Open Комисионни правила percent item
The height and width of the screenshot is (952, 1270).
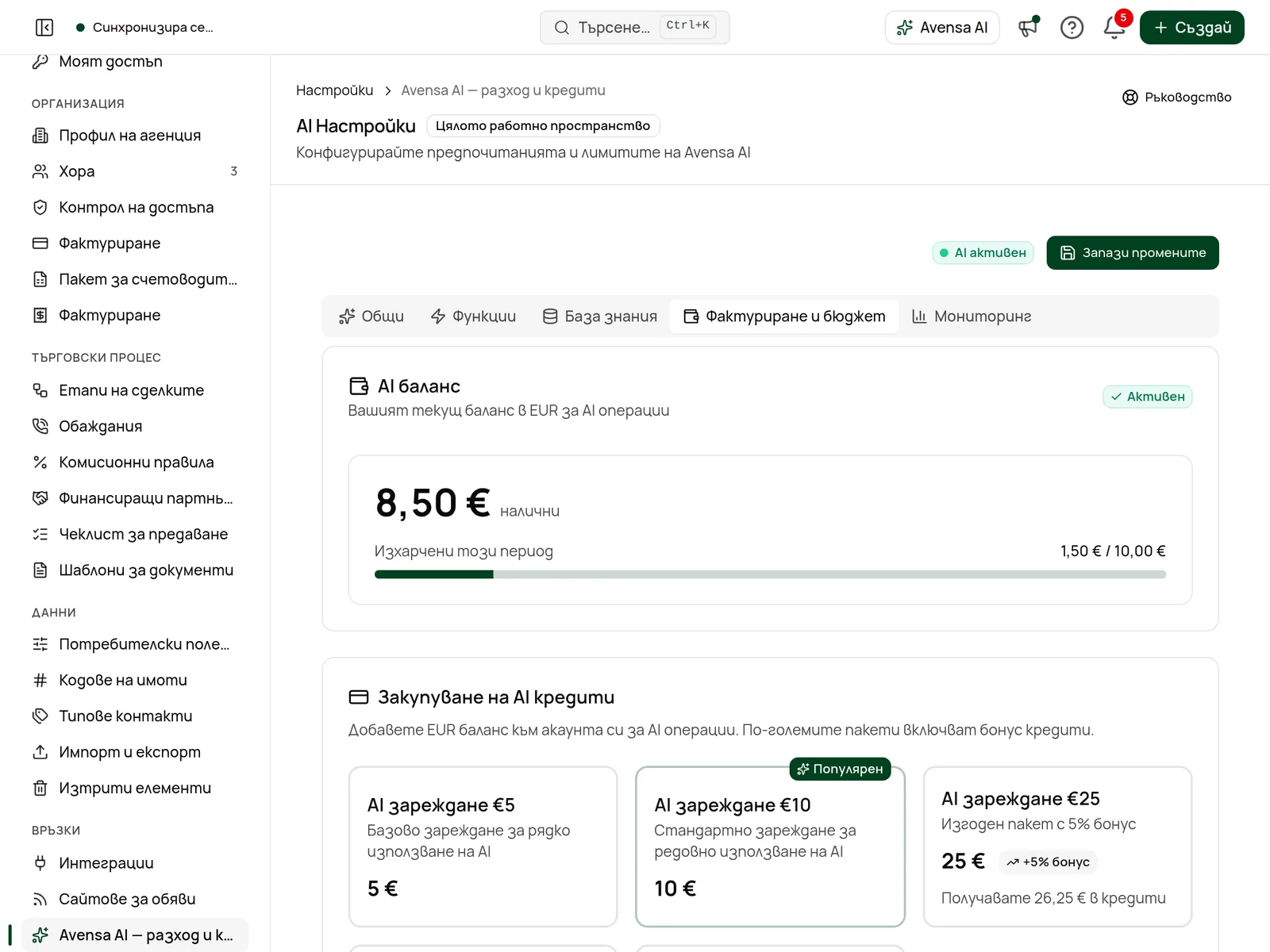[135, 463]
